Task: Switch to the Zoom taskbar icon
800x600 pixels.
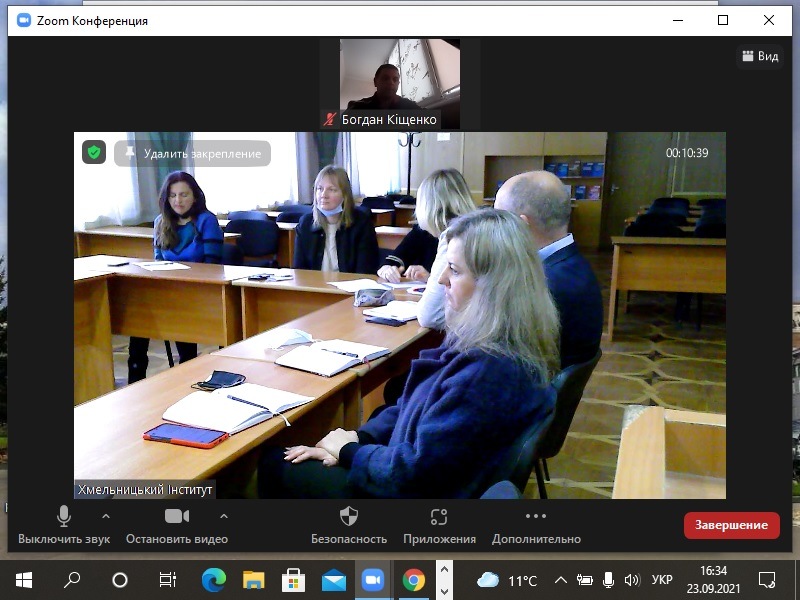Action: (373, 580)
